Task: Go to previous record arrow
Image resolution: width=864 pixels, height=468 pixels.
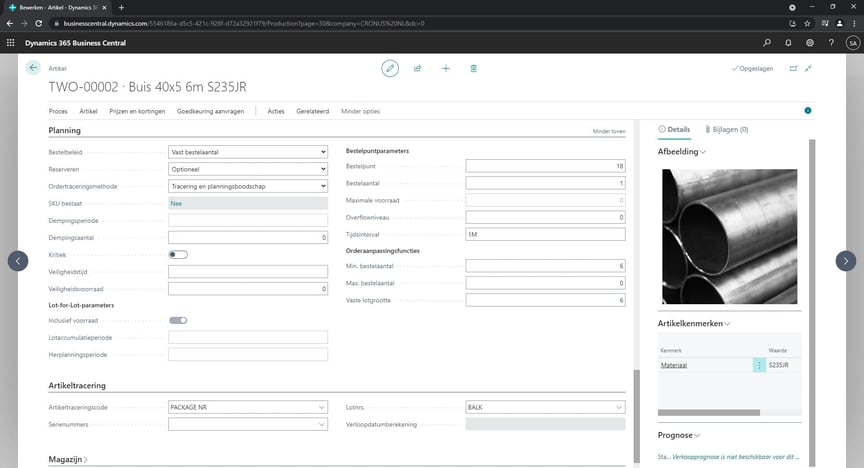Action: tap(18, 261)
